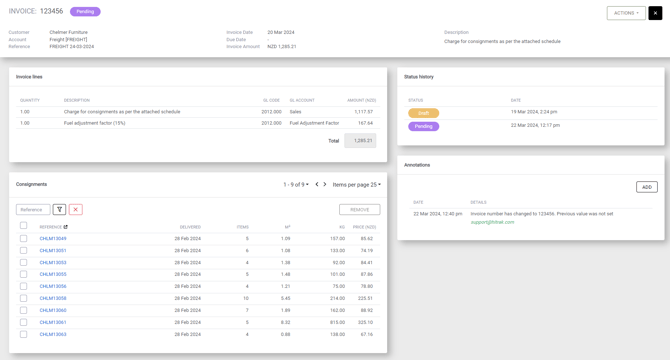Viewport: 670px width, 360px height.
Task: Click annotation date 22 Mar 2024, 12:40 pm
Action: (x=438, y=214)
